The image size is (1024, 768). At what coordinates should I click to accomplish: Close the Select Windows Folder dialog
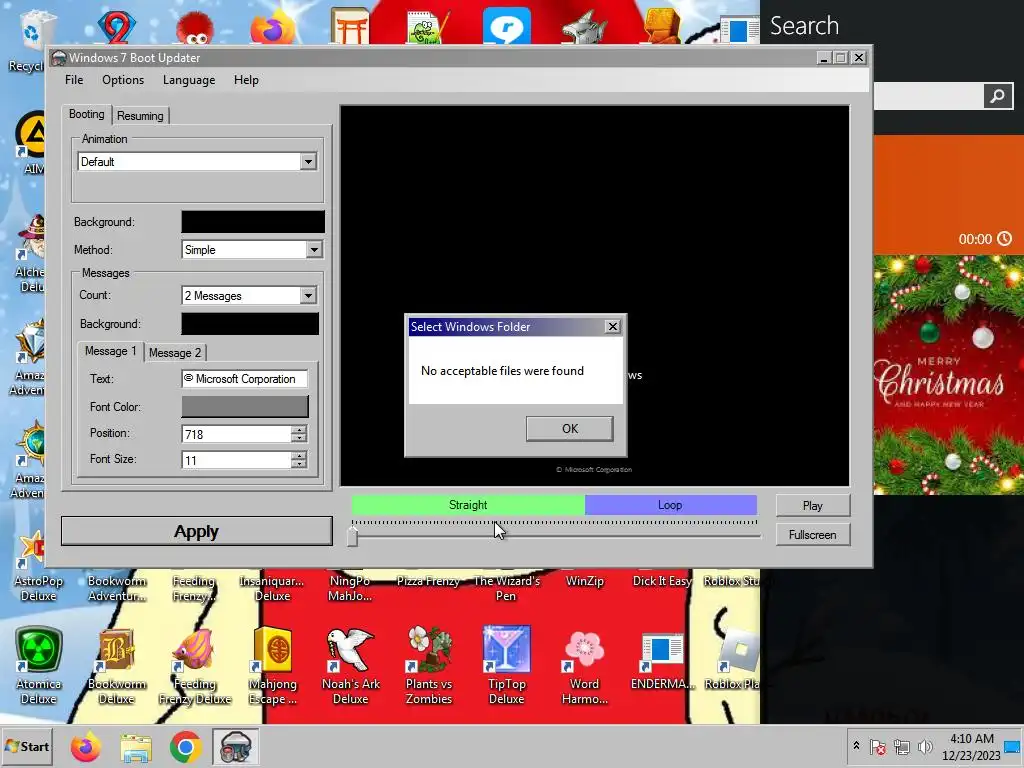[x=612, y=327]
